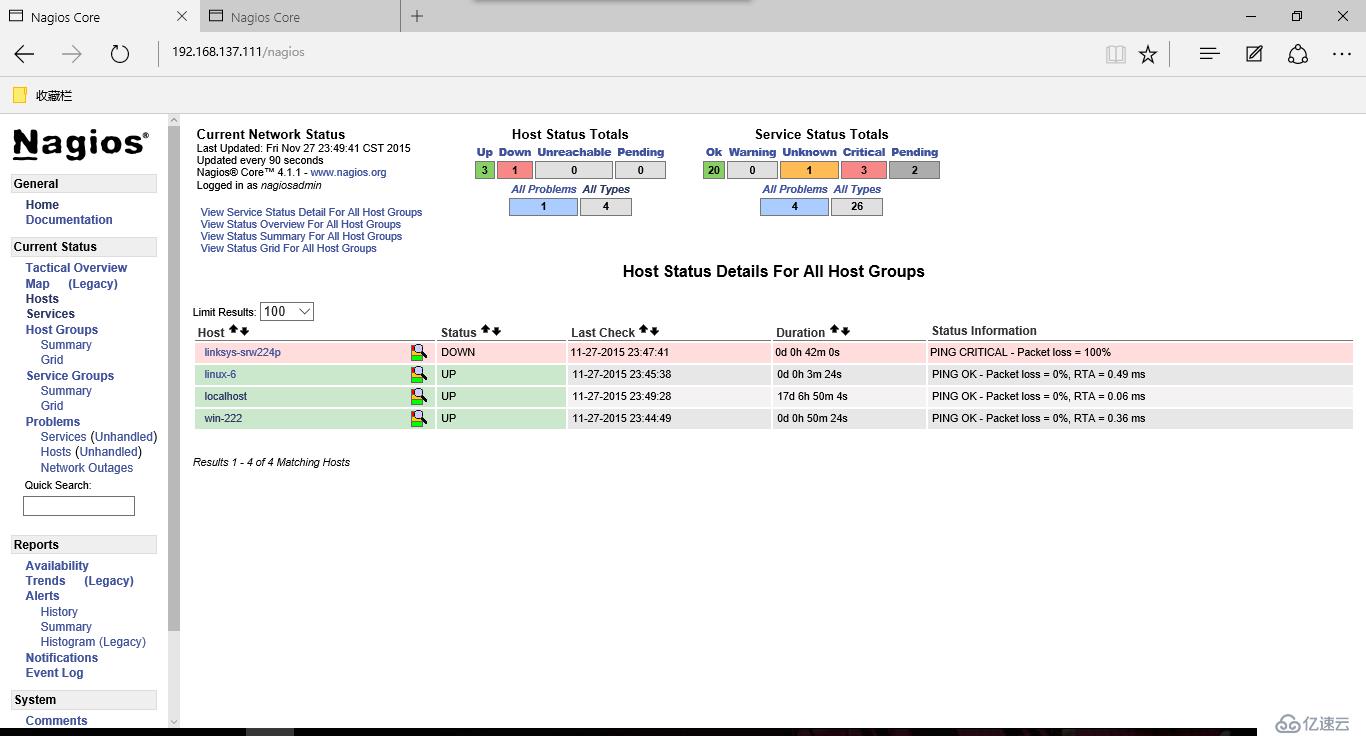Open the Comments link under System
Viewport: 1366px width, 736px height.
coord(57,721)
